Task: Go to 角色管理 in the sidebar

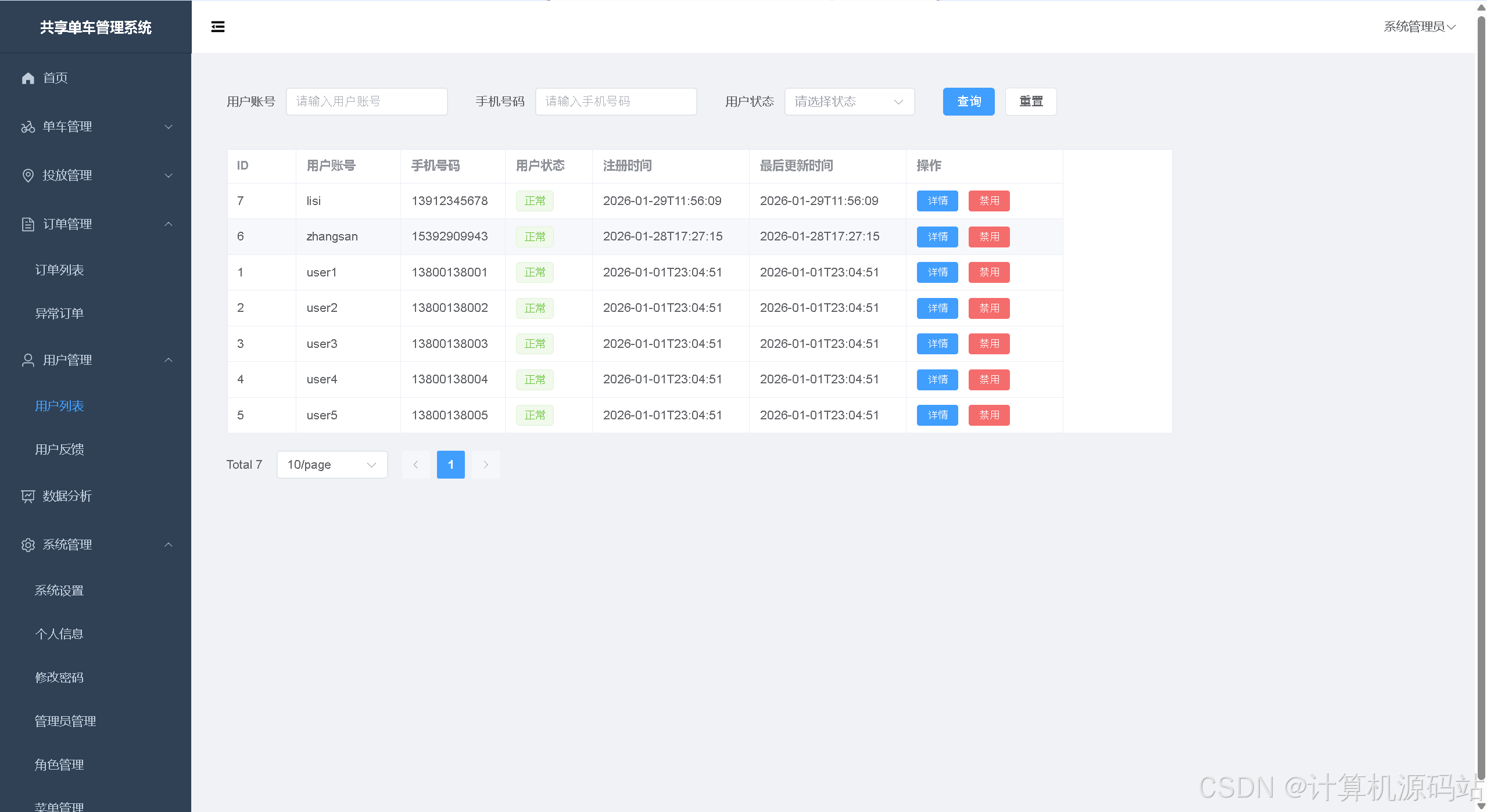Action: point(59,765)
